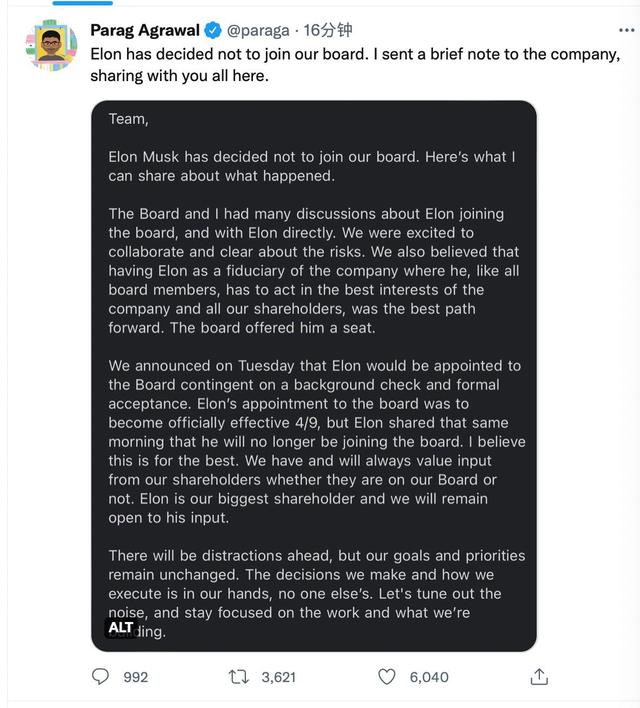
Task: Click the "Team," greeting in the note image
Action: click(127, 118)
